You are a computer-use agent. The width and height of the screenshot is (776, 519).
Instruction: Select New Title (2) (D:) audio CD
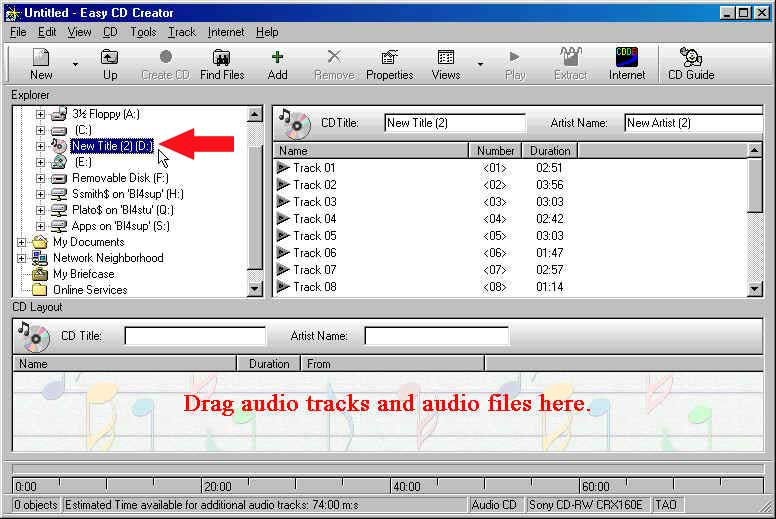point(112,146)
